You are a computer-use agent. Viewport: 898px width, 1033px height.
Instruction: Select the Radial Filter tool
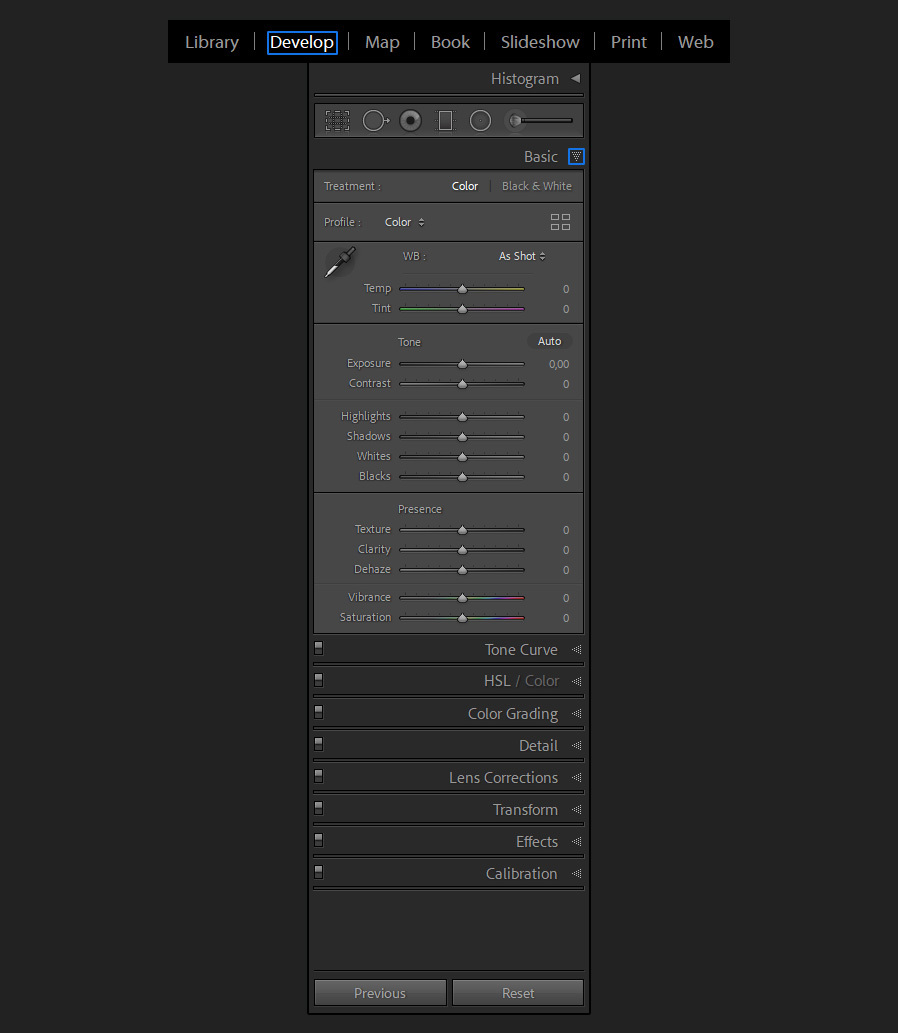click(480, 121)
